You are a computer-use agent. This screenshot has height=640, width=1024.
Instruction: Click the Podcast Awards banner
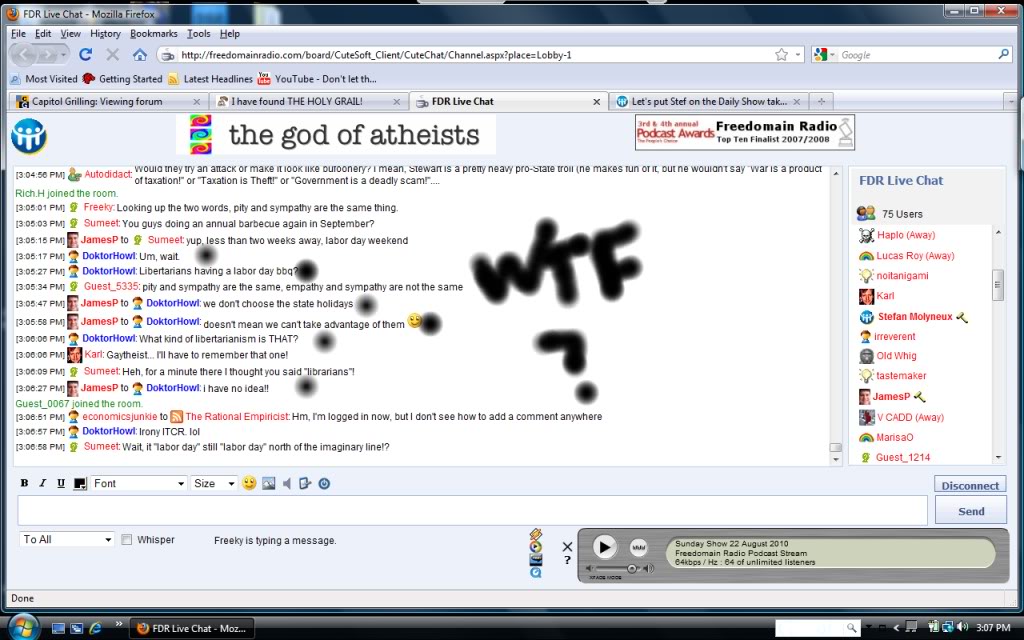pos(744,133)
